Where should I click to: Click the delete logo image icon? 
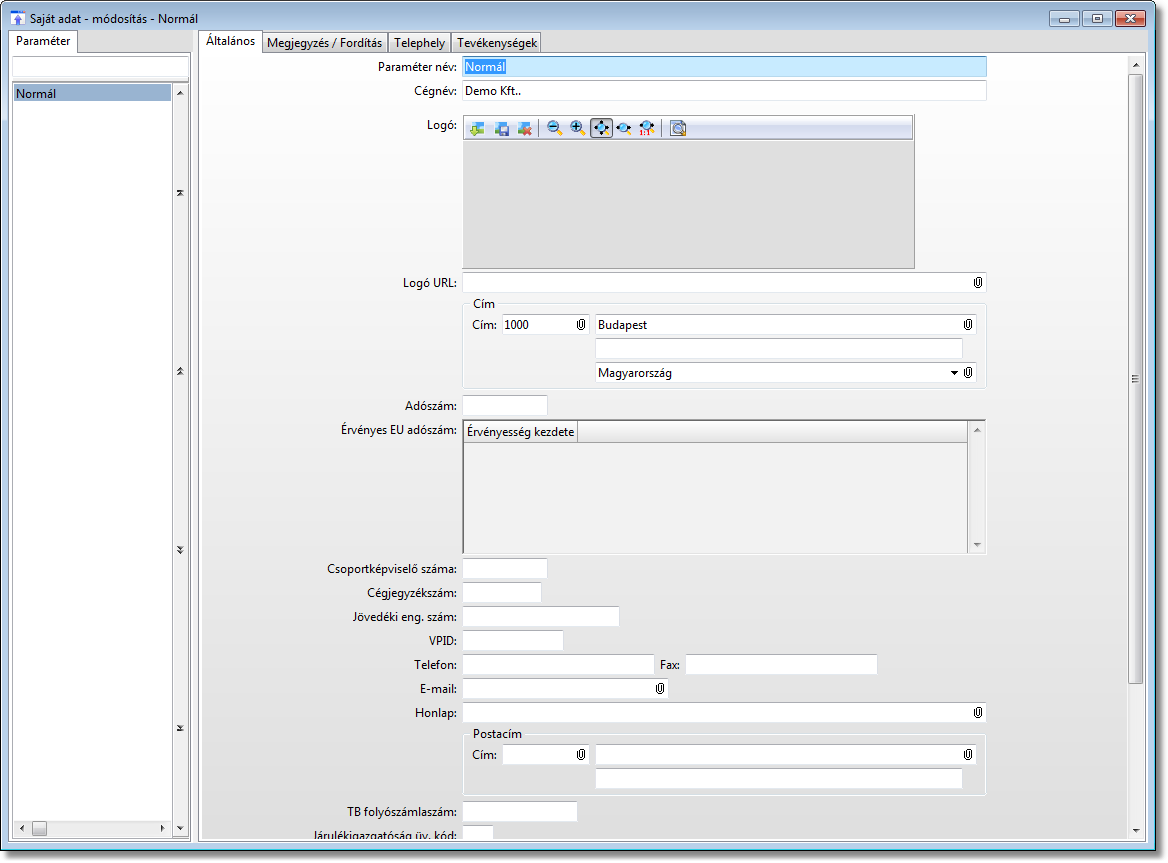(524, 128)
